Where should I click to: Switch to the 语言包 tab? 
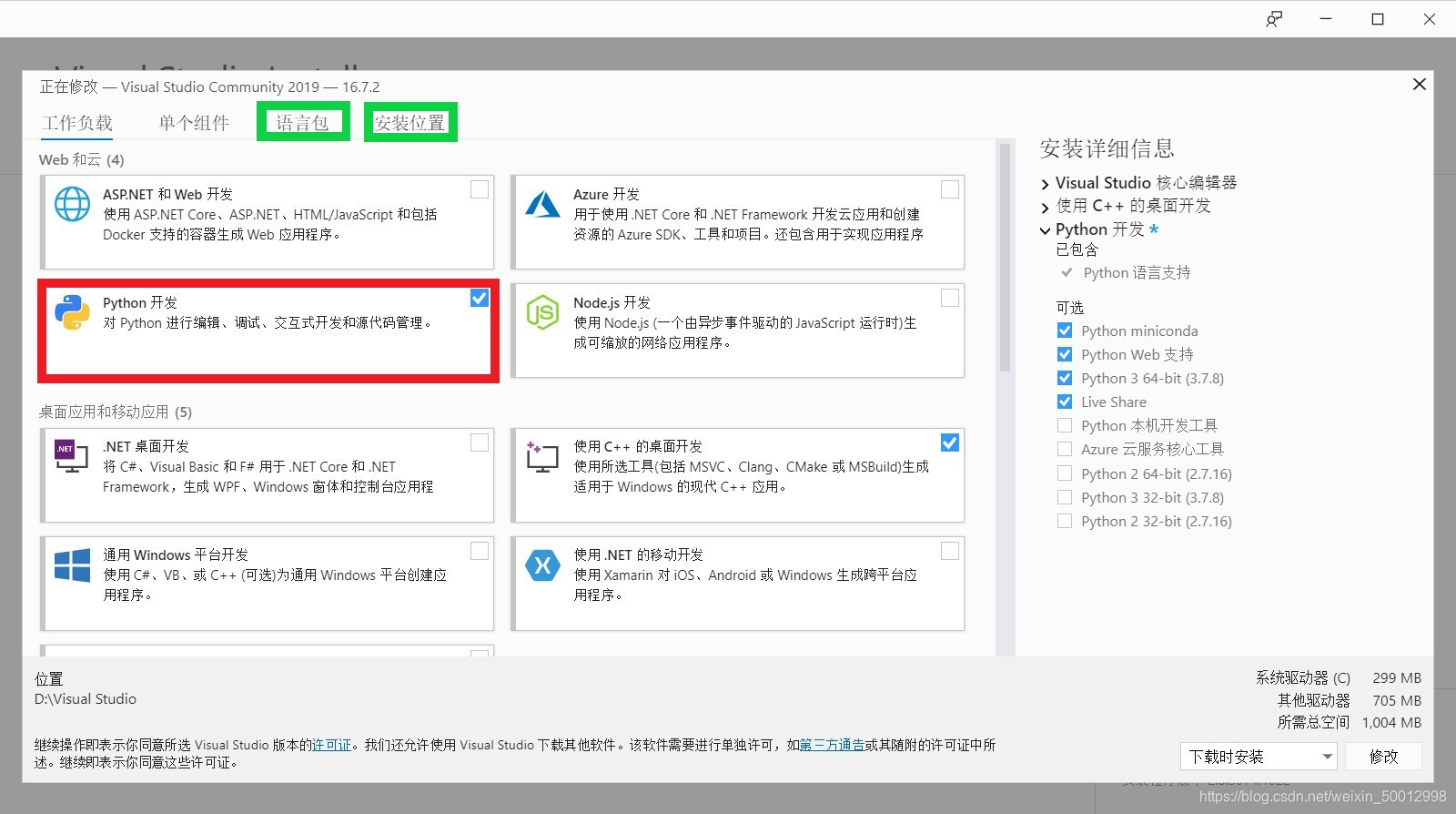[302, 123]
